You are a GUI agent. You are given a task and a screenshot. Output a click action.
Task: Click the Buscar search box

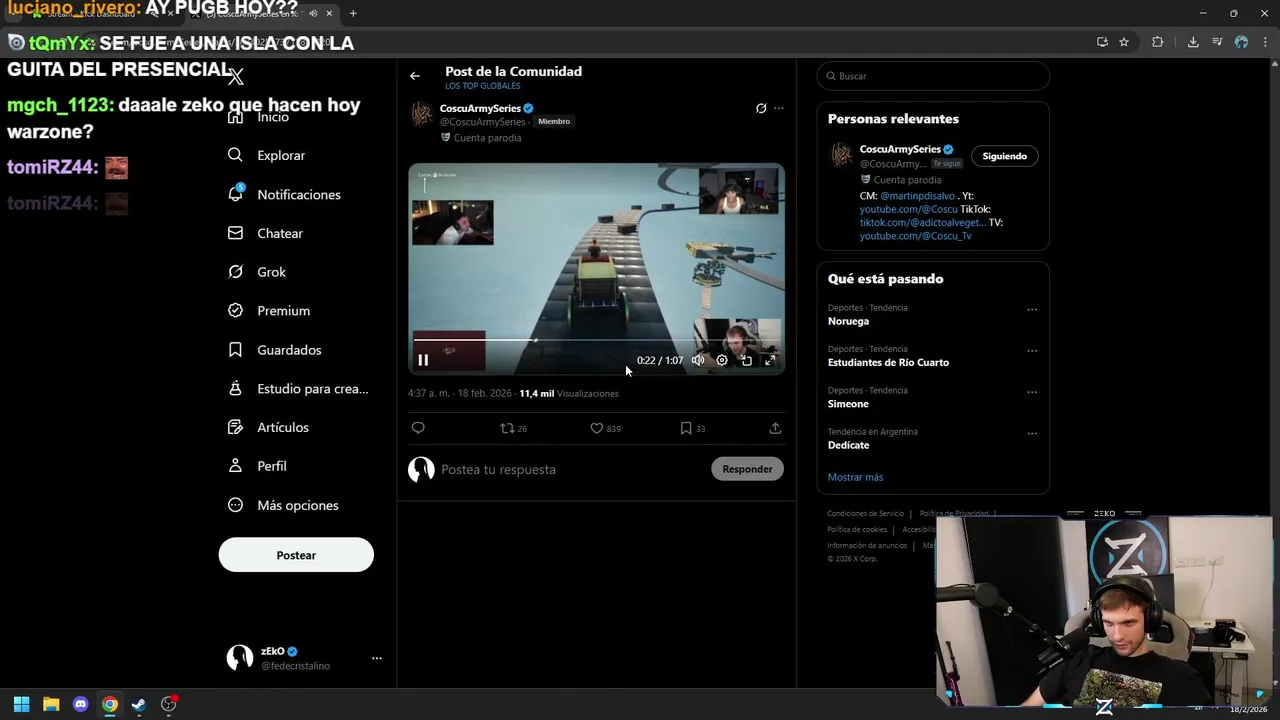[933, 76]
